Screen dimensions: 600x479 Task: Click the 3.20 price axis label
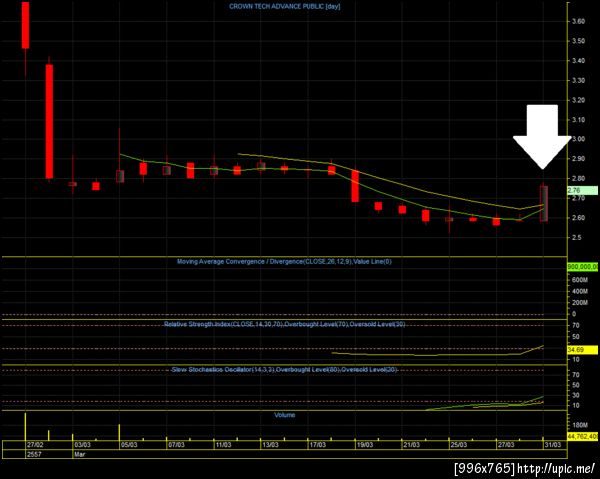click(578, 100)
